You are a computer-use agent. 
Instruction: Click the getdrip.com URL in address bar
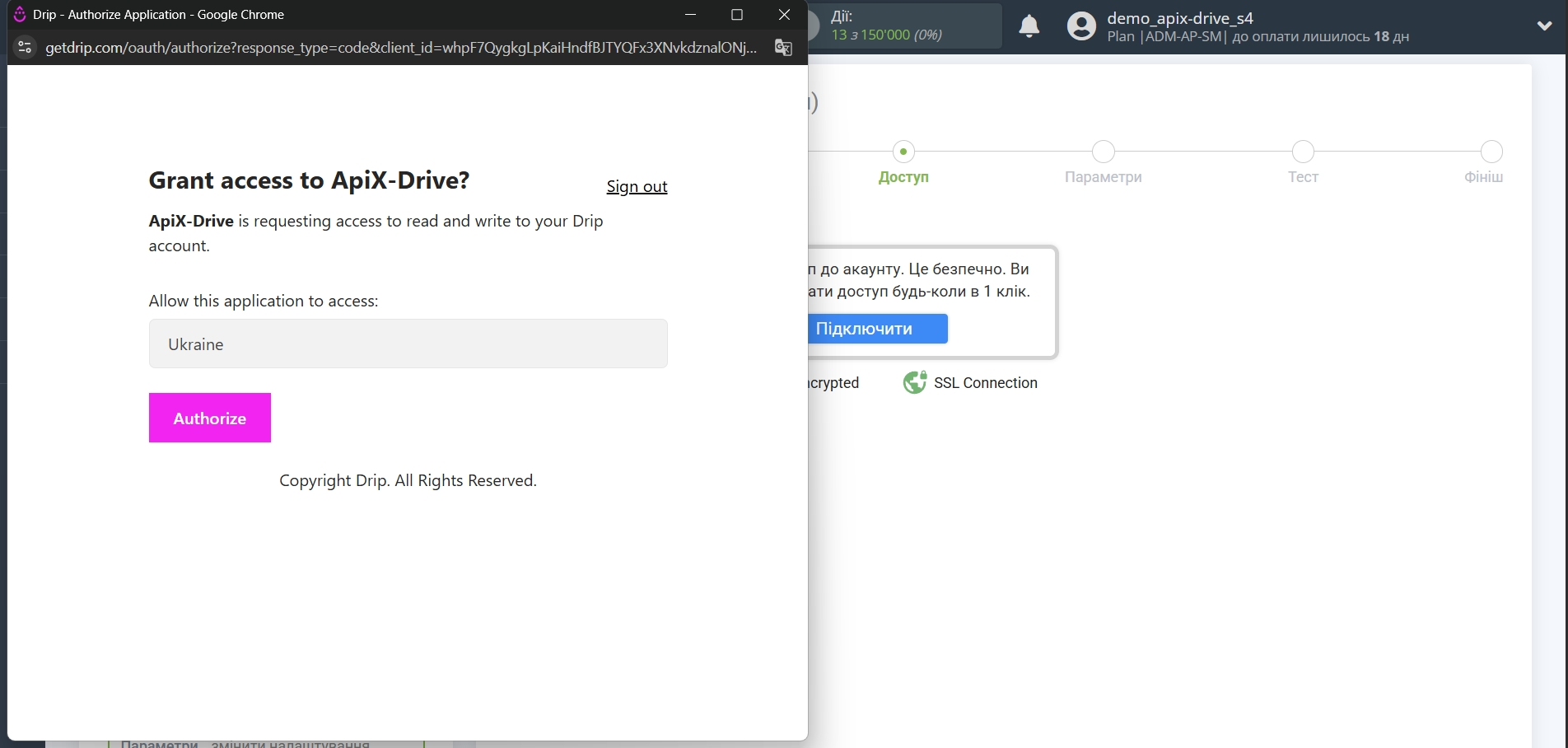click(x=401, y=47)
